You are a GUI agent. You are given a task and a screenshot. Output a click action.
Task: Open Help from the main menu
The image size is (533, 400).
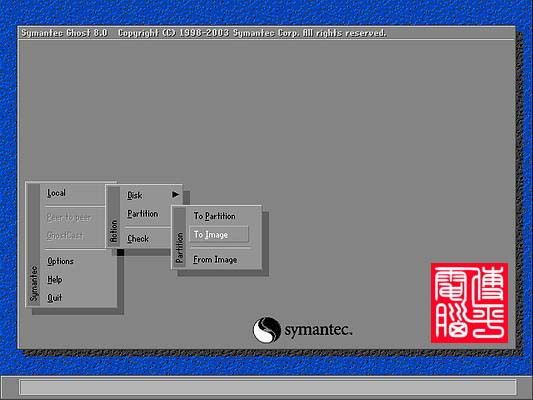(54, 279)
